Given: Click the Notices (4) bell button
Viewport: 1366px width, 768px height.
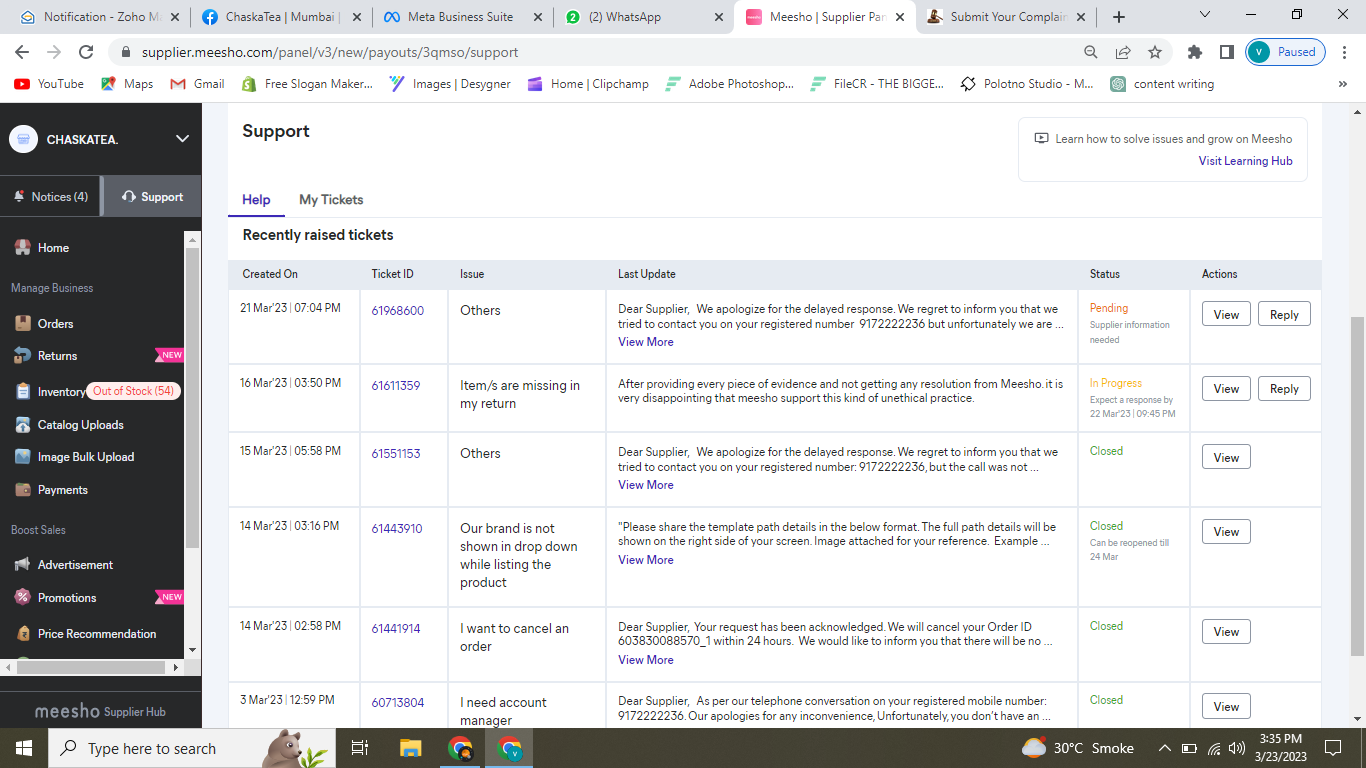Looking at the screenshot, I should pyautogui.click(x=50, y=197).
